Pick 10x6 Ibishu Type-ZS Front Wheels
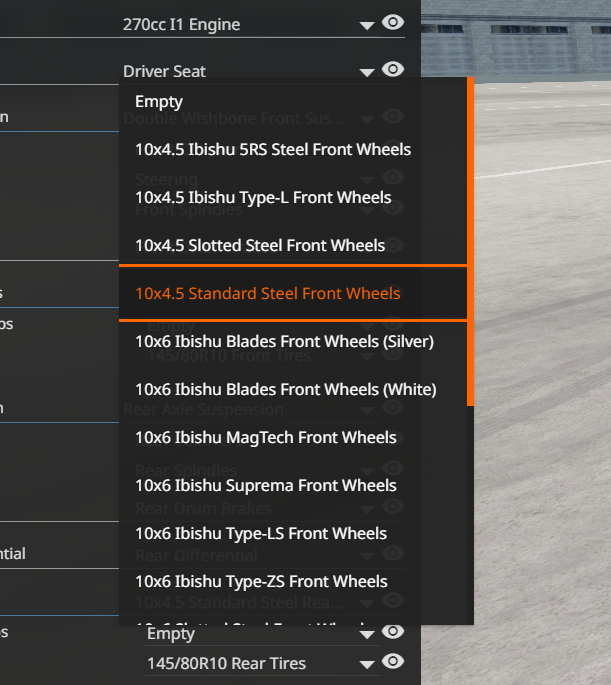The height and width of the screenshot is (685, 611). 261,581
